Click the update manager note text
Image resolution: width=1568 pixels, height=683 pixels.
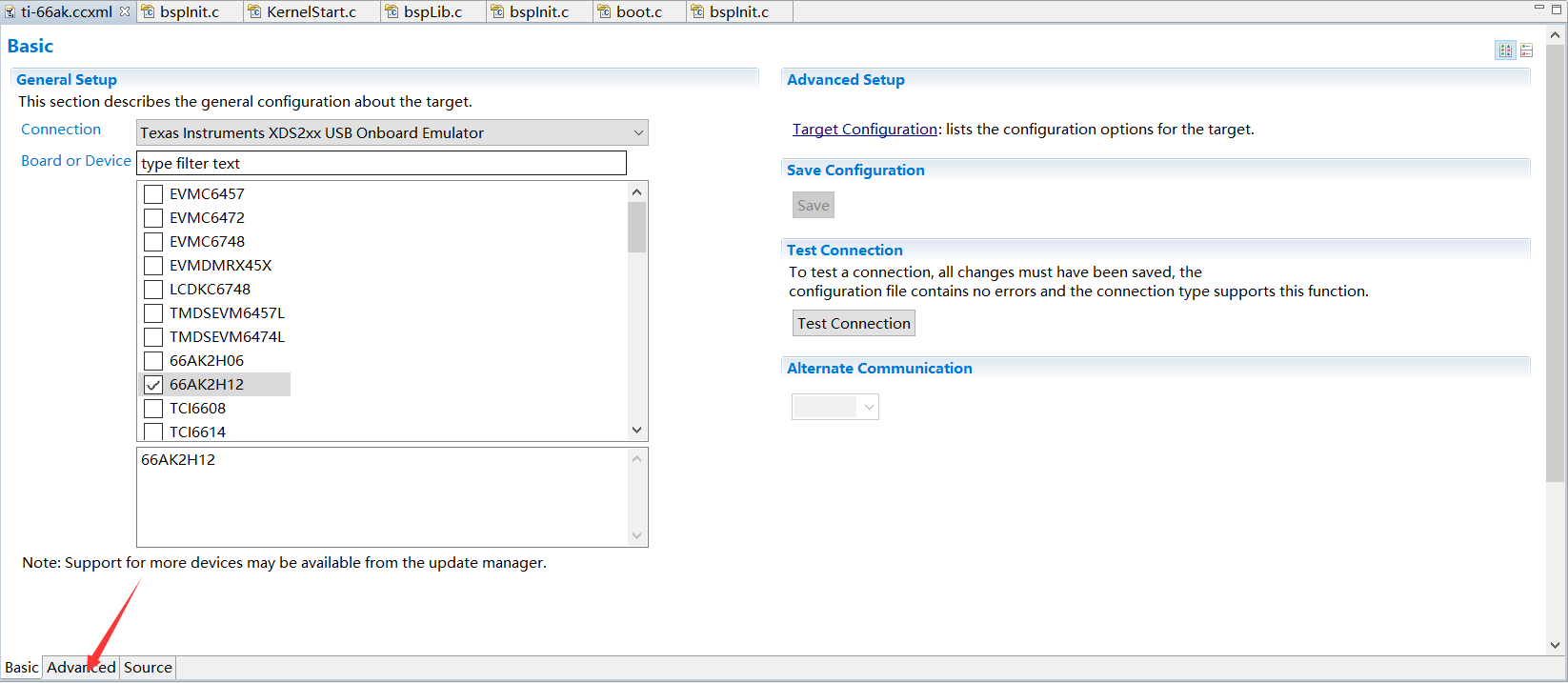[284, 562]
